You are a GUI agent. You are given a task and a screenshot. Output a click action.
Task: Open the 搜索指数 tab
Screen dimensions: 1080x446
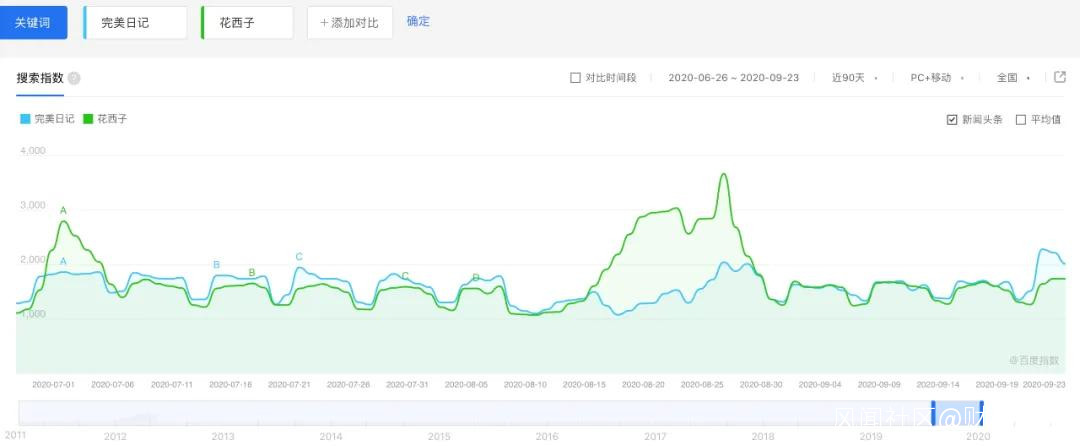40,78
